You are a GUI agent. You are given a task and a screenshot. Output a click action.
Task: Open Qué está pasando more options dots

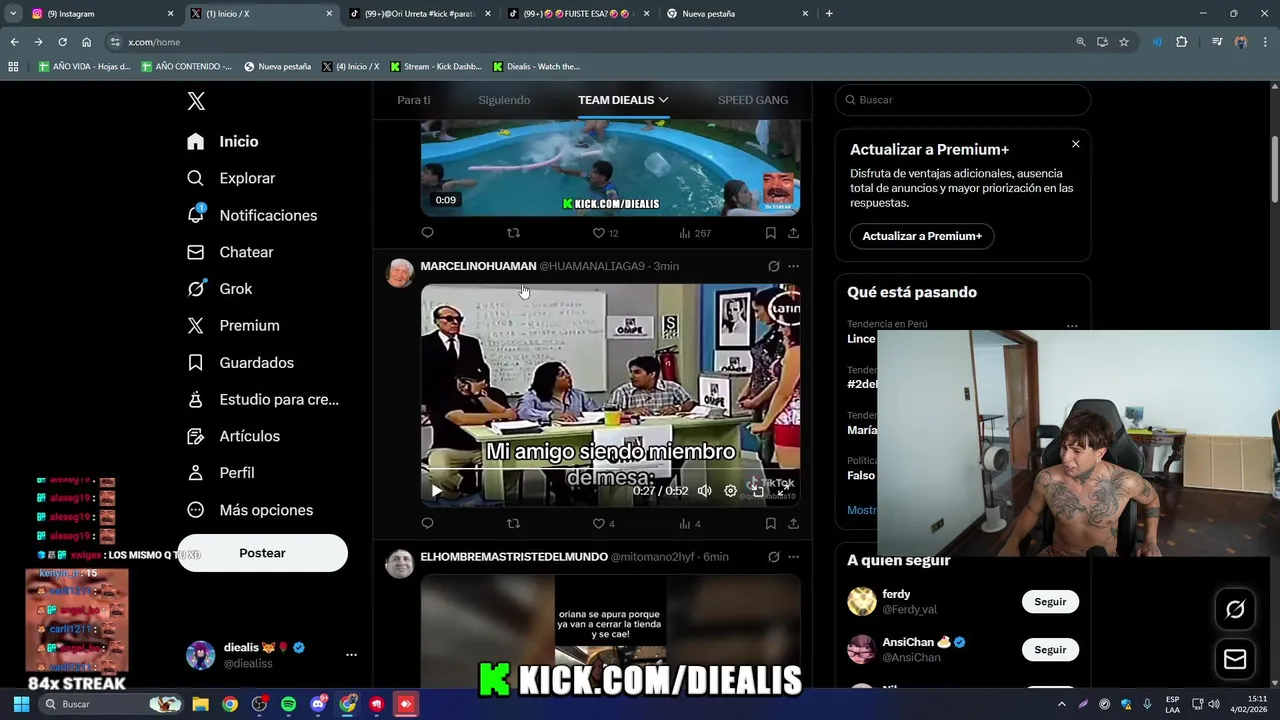[1072, 326]
